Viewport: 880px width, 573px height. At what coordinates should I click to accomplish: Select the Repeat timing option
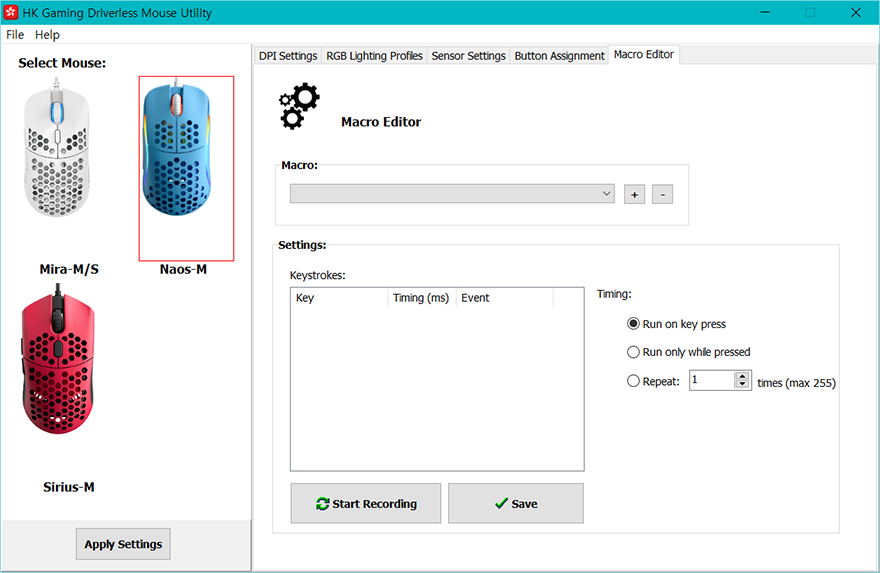click(x=653, y=381)
